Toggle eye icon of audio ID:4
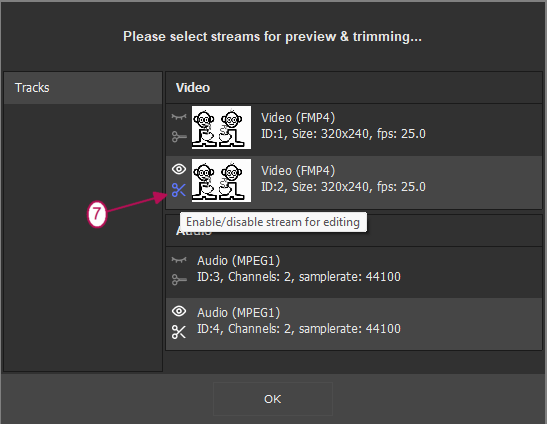Viewport: 547px width, 424px height. [179, 311]
